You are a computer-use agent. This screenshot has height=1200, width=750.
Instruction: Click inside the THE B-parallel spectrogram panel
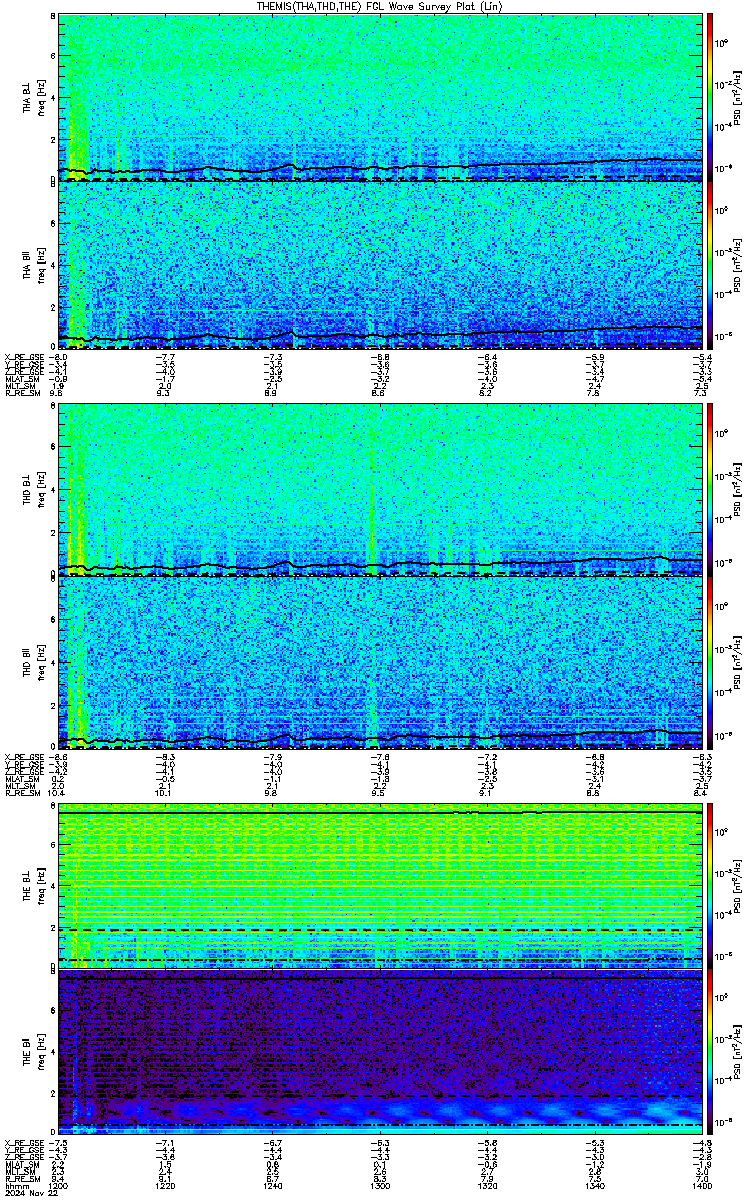(380, 1053)
